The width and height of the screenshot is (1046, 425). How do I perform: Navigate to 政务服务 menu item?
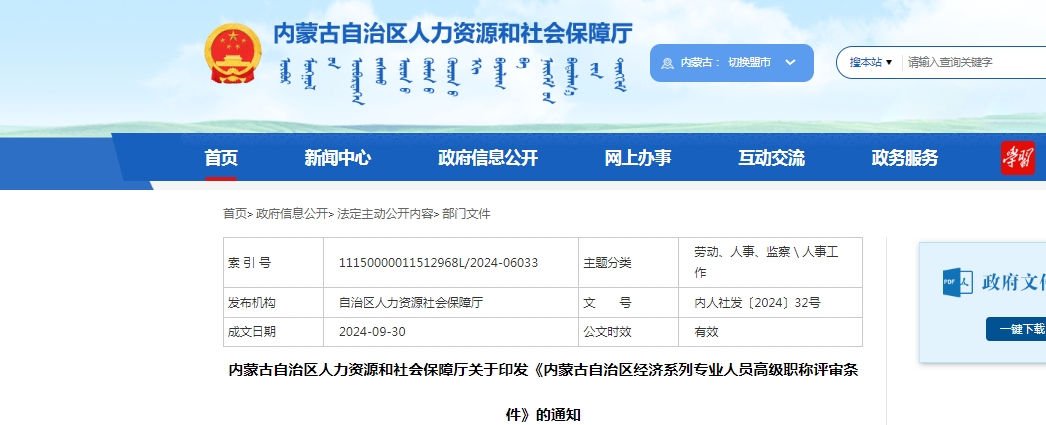click(x=904, y=158)
